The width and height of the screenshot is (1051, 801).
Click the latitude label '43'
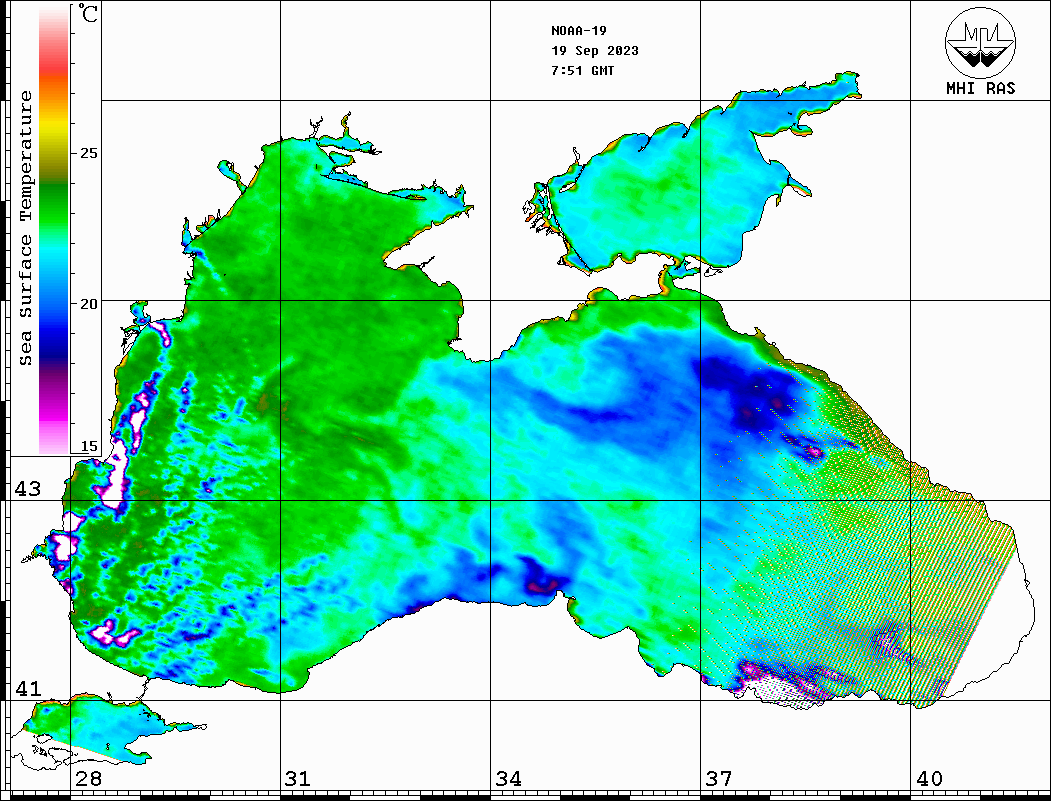[x=28, y=489]
